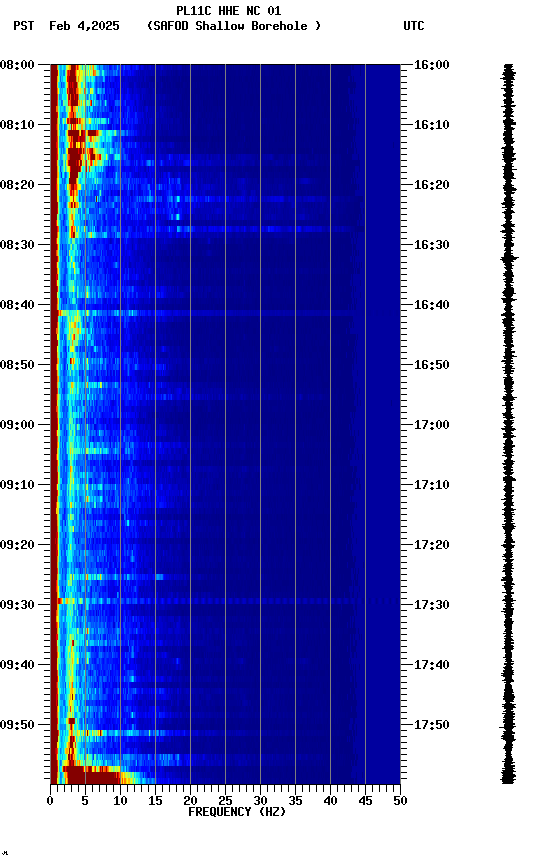This screenshot has width=552, height=864.
Task: Click the 17:10 UTC time label
Action: coord(432,485)
